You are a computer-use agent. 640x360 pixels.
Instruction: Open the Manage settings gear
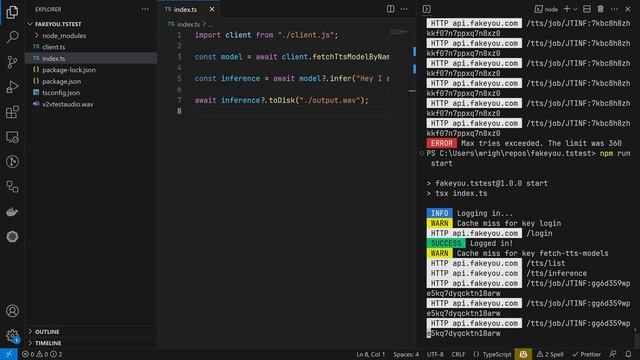click(12, 336)
